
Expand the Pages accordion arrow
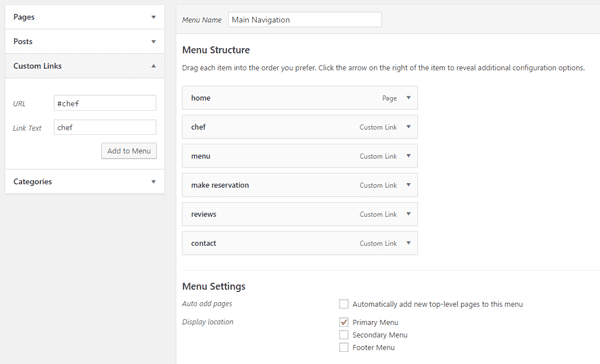(153, 17)
